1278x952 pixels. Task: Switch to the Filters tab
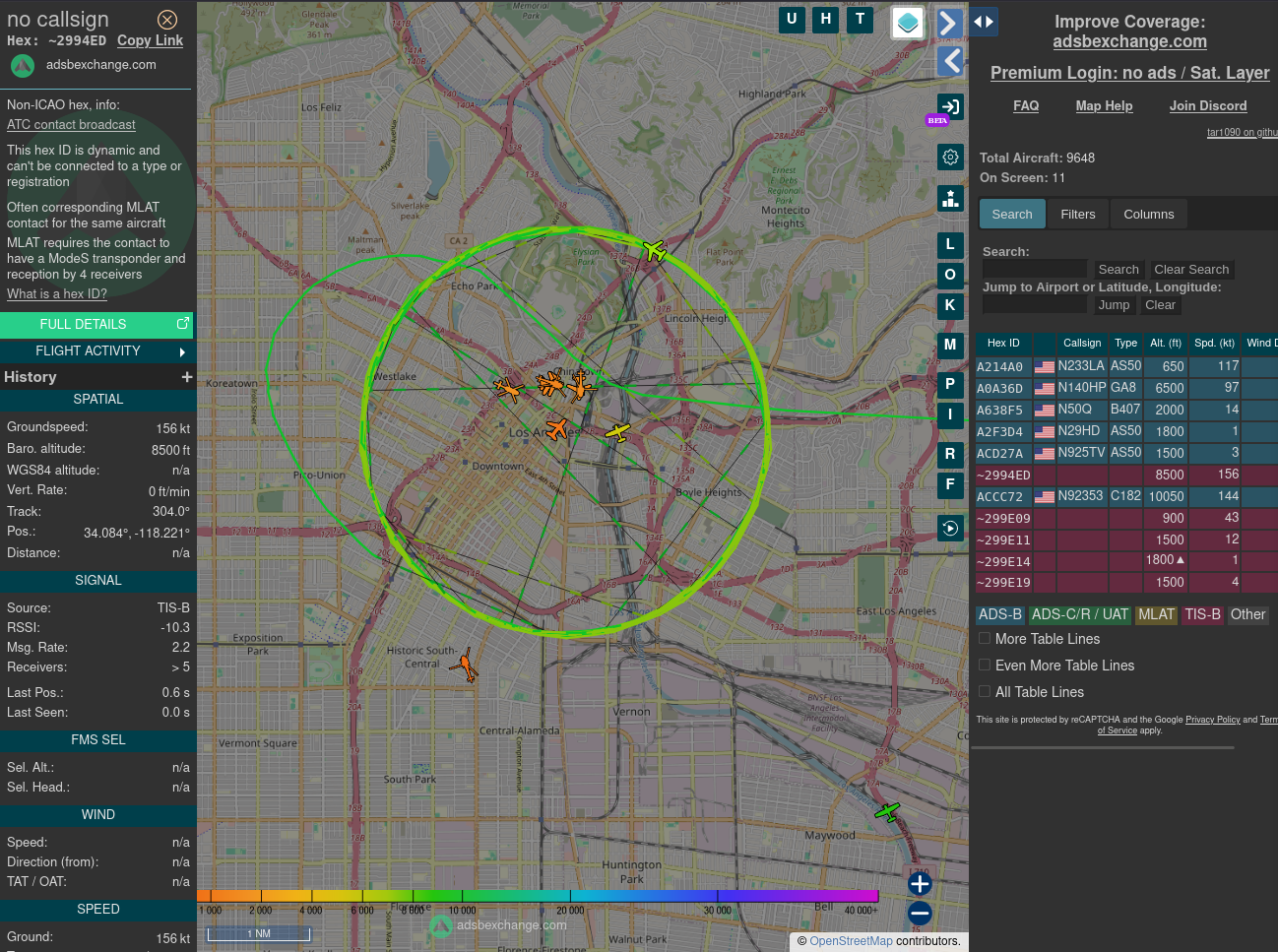coord(1078,214)
